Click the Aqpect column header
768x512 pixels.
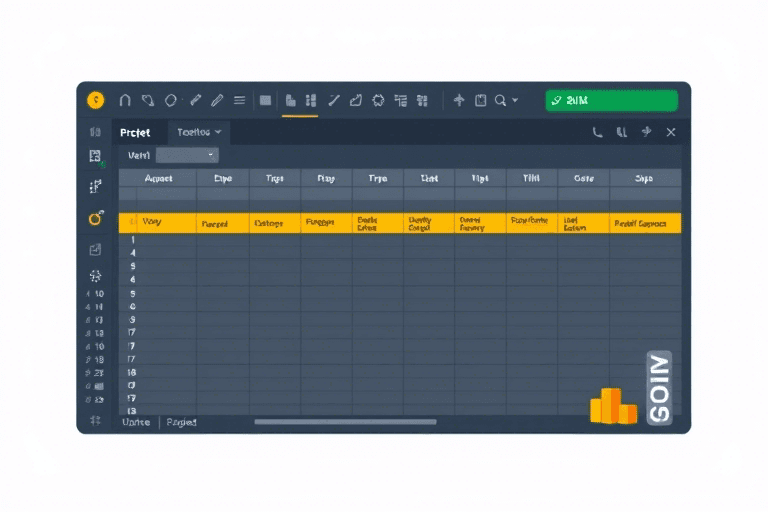(x=158, y=178)
